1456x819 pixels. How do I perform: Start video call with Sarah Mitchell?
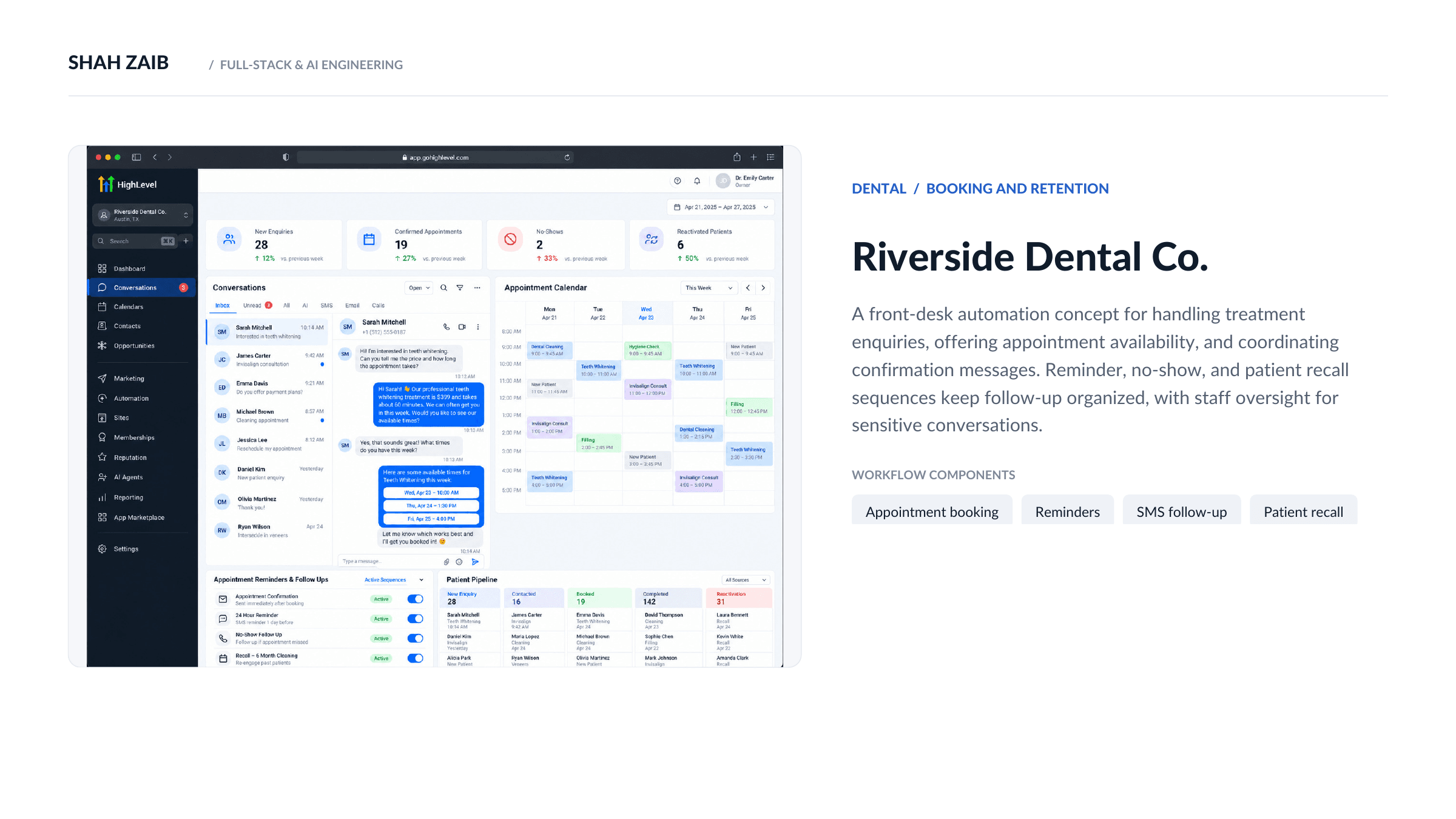[462, 327]
